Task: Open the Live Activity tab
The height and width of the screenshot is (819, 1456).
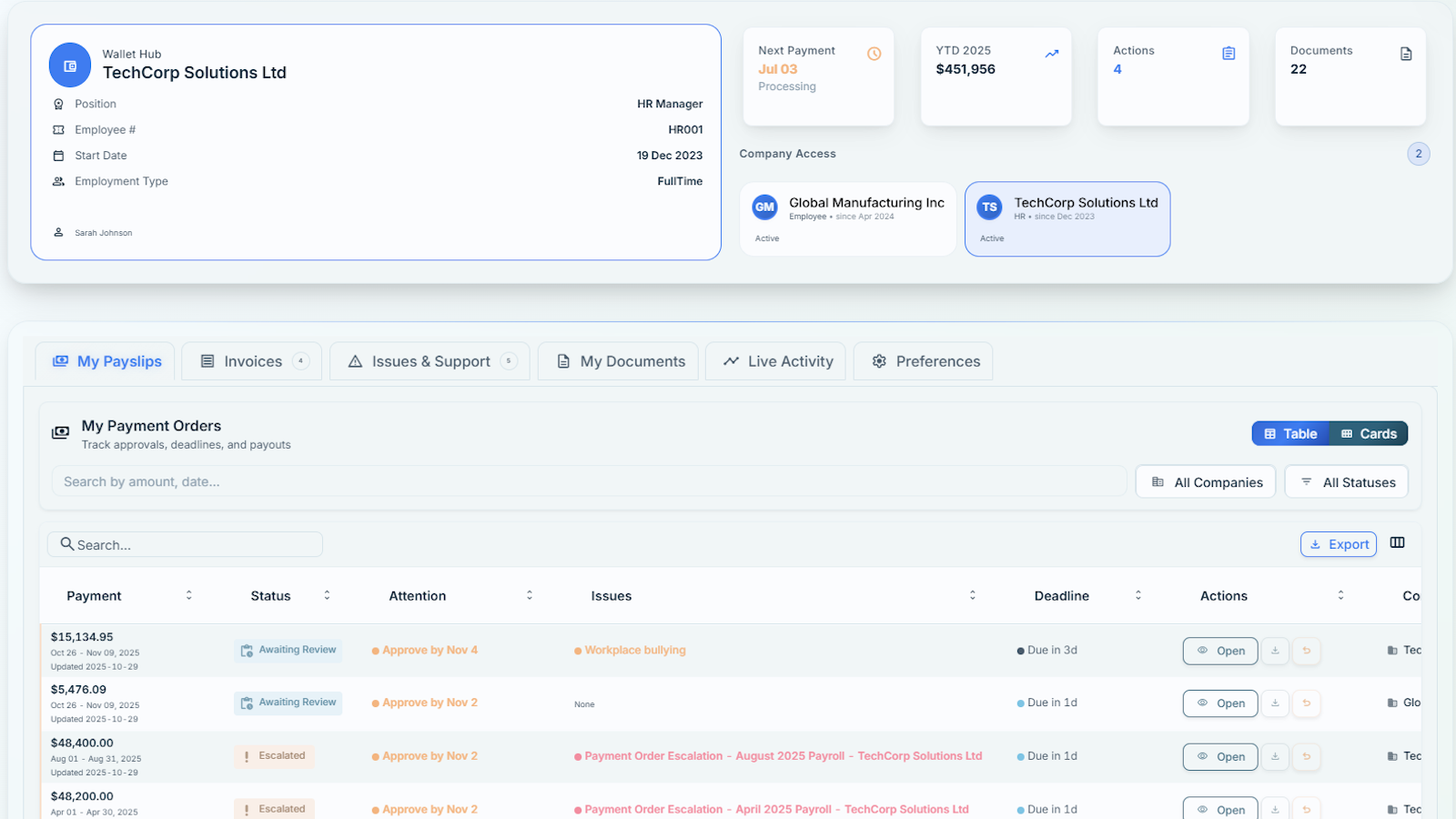Action: (x=774, y=361)
